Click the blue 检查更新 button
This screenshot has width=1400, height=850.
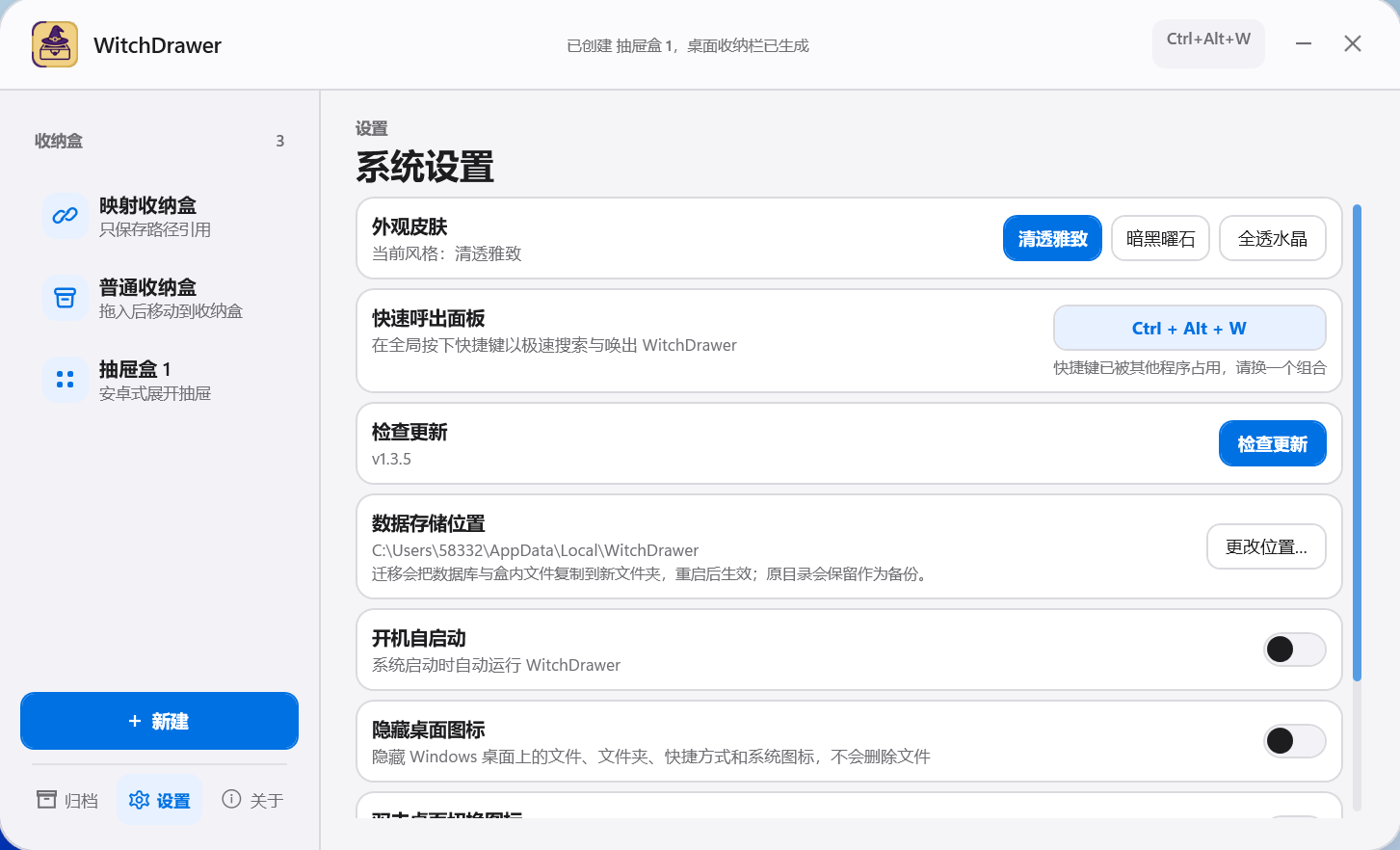tap(1273, 443)
